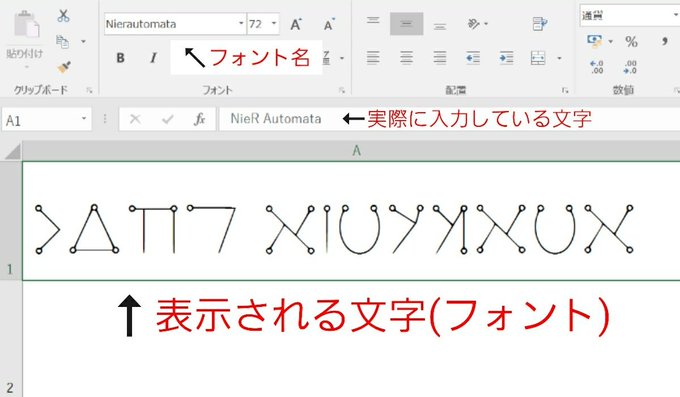Click Merge and Center icon
This screenshot has width=680, height=397.
coord(538,57)
